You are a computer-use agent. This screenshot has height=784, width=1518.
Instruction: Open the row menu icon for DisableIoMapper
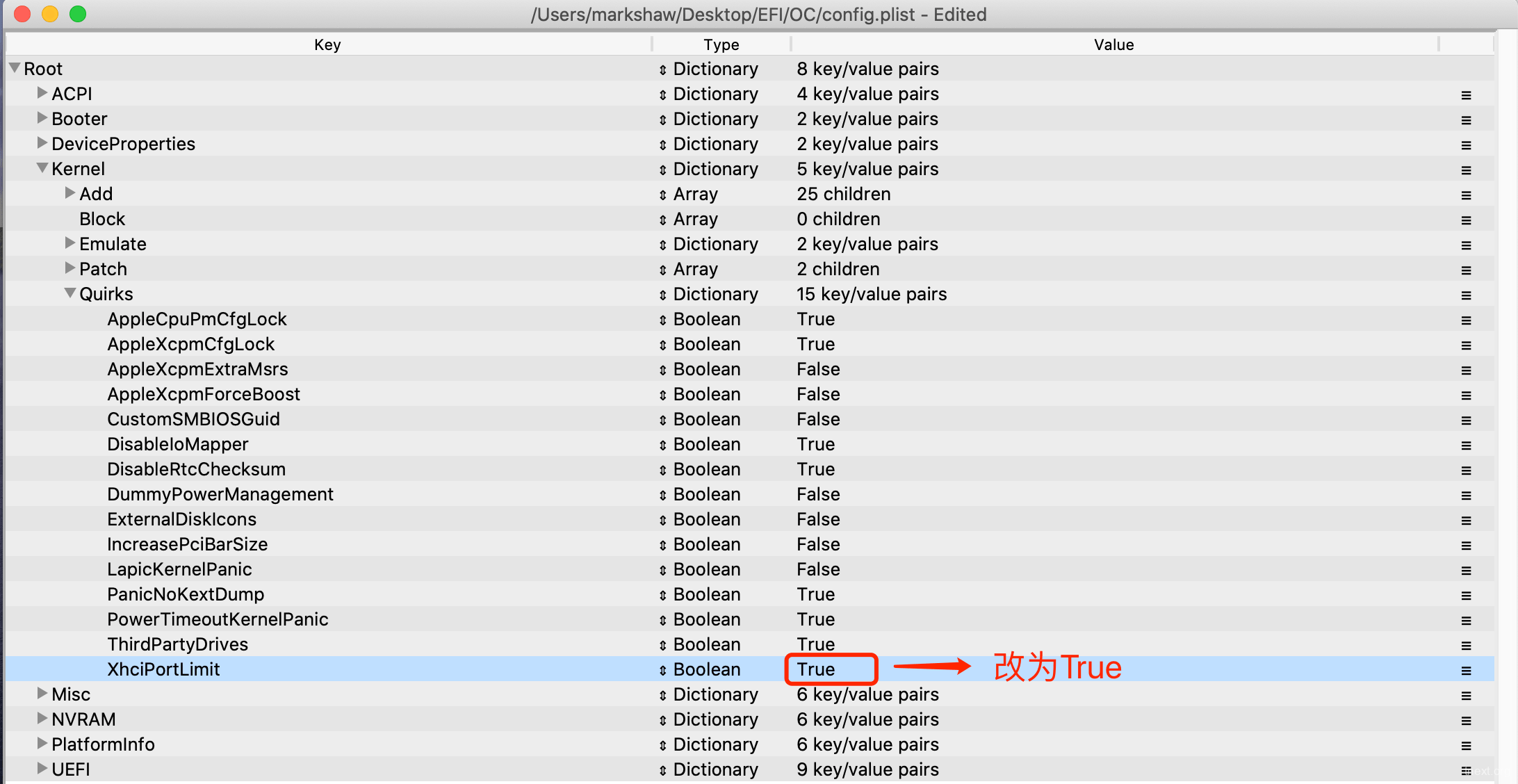[x=1466, y=445]
